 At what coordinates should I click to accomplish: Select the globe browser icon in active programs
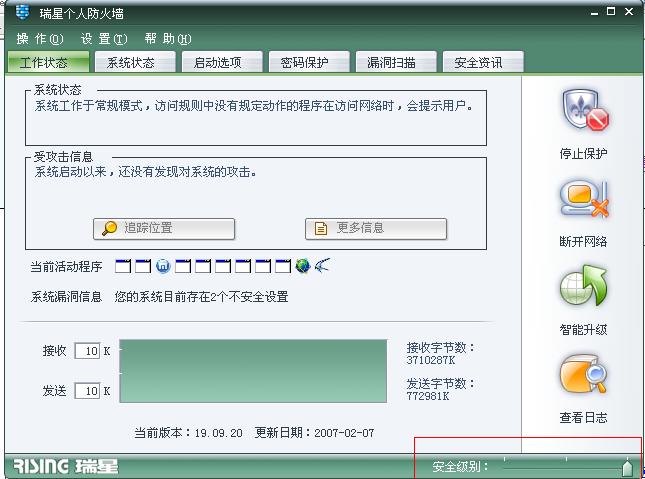tap(303, 266)
